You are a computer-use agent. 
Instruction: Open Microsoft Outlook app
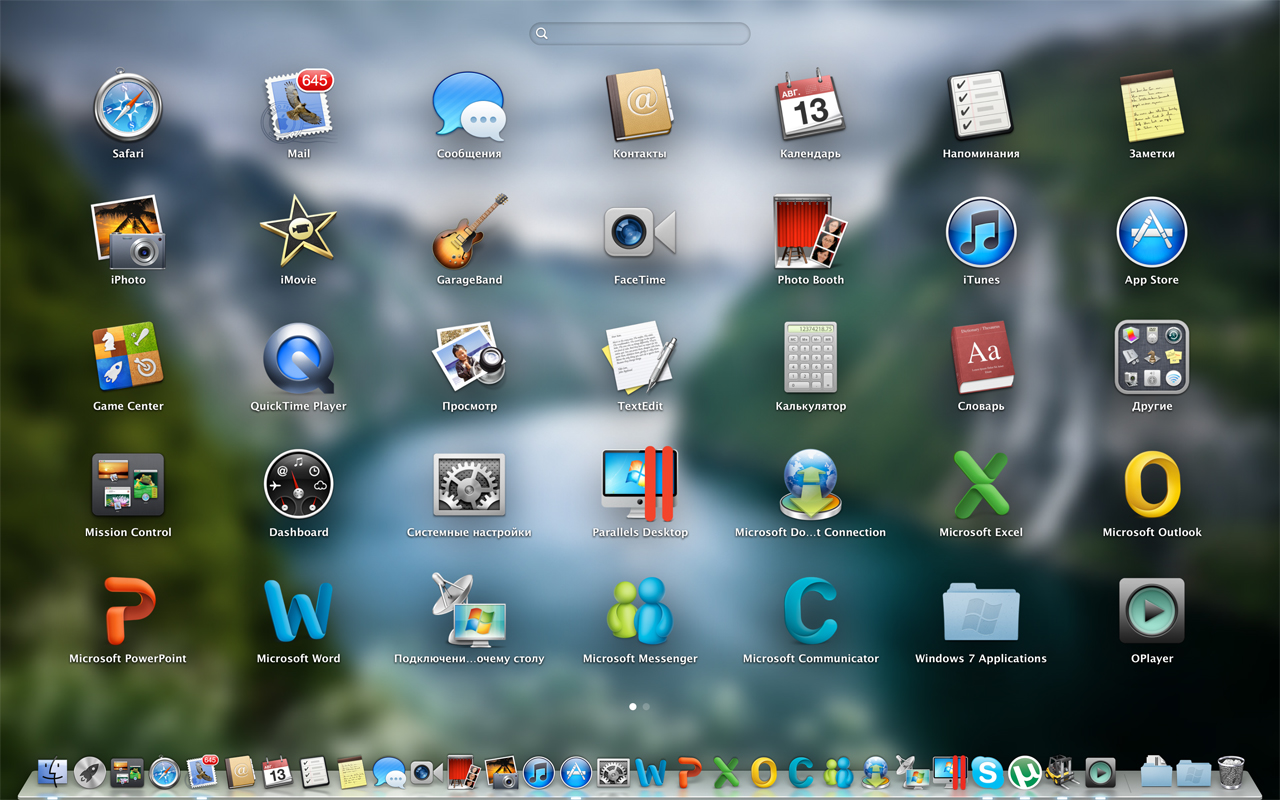1151,485
